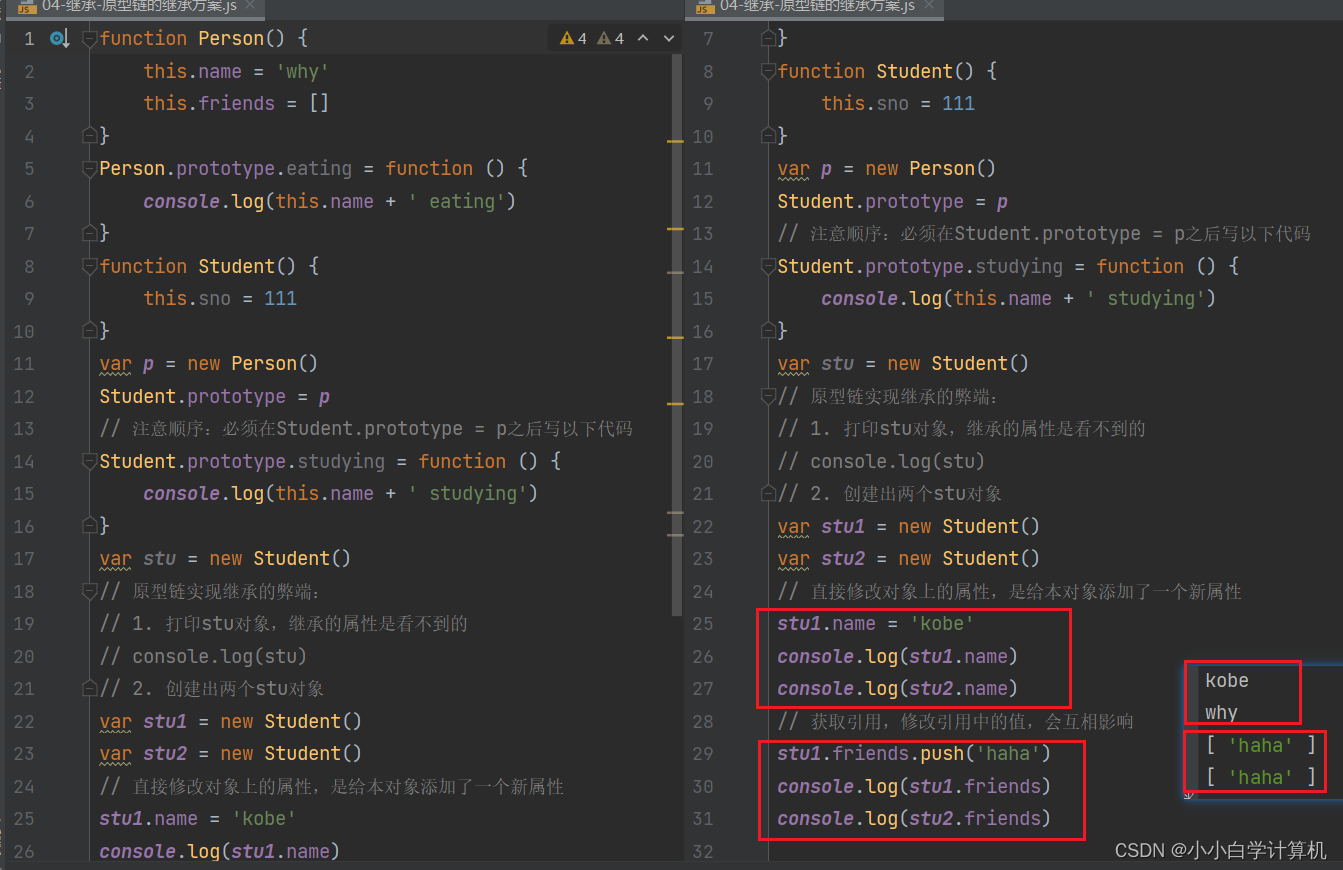Click 'console.log(stu1.friends)' on line 30
This screenshot has width=1343, height=870.
pyautogui.click(x=914, y=786)
